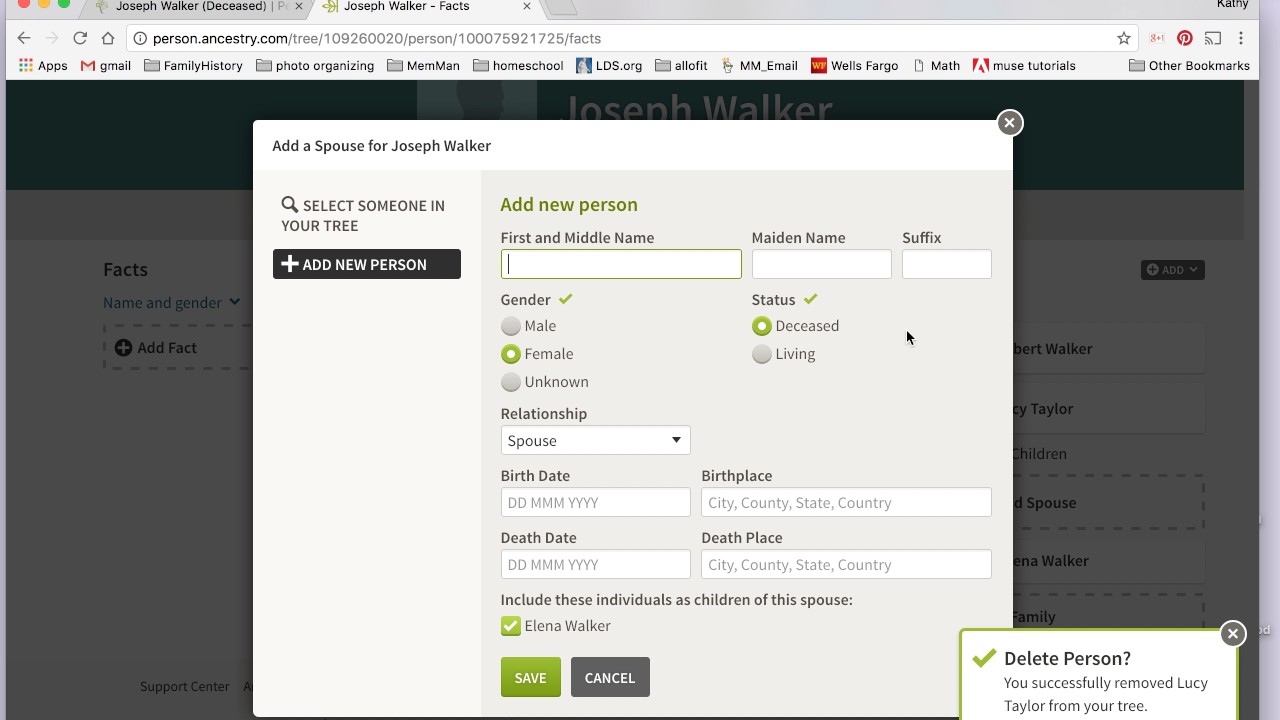This screenshot has height=720, width=1280.
Task: Open the photo organizing bookmarks folder
Action: [315, 66]
